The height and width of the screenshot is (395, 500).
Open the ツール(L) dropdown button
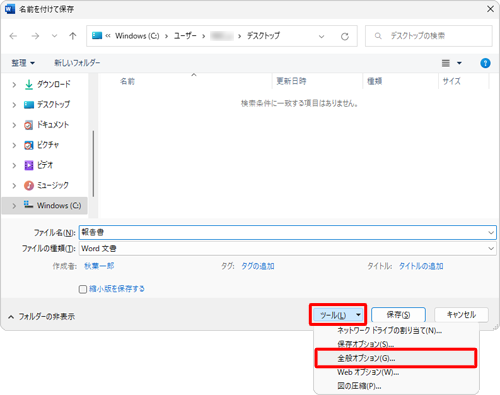pyautogui.click(x=338, y=315)
